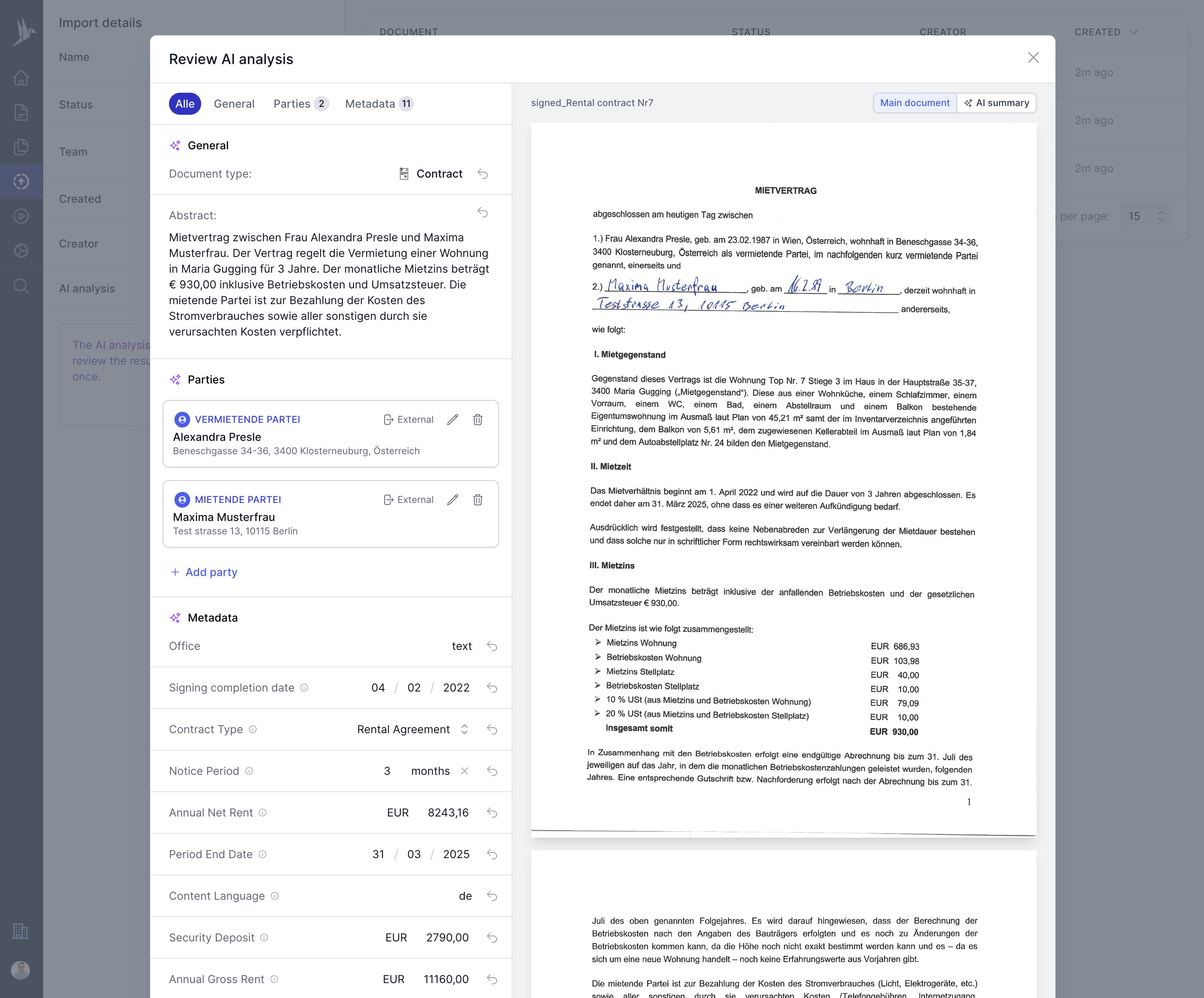Edit the Alexandra Presle party details
This screenshot has height=998, width=1204.
pos(453,420)
